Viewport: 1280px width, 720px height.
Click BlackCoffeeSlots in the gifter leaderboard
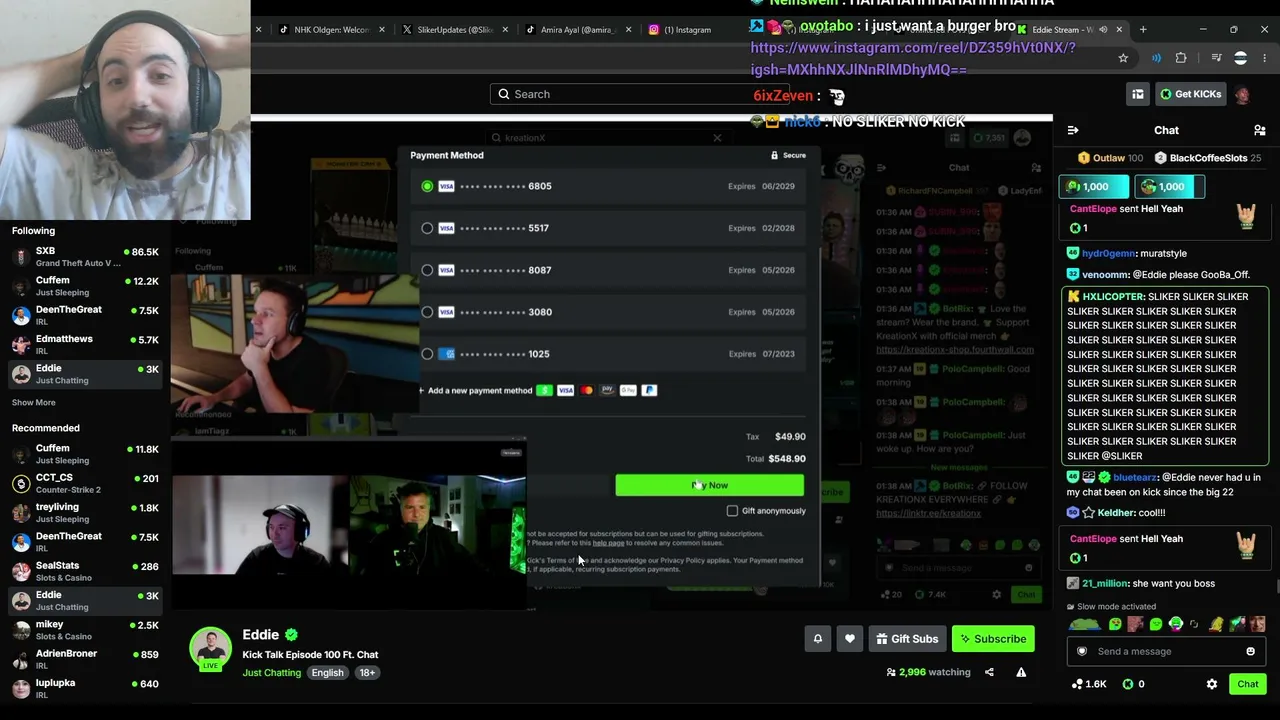(1208, 158)
